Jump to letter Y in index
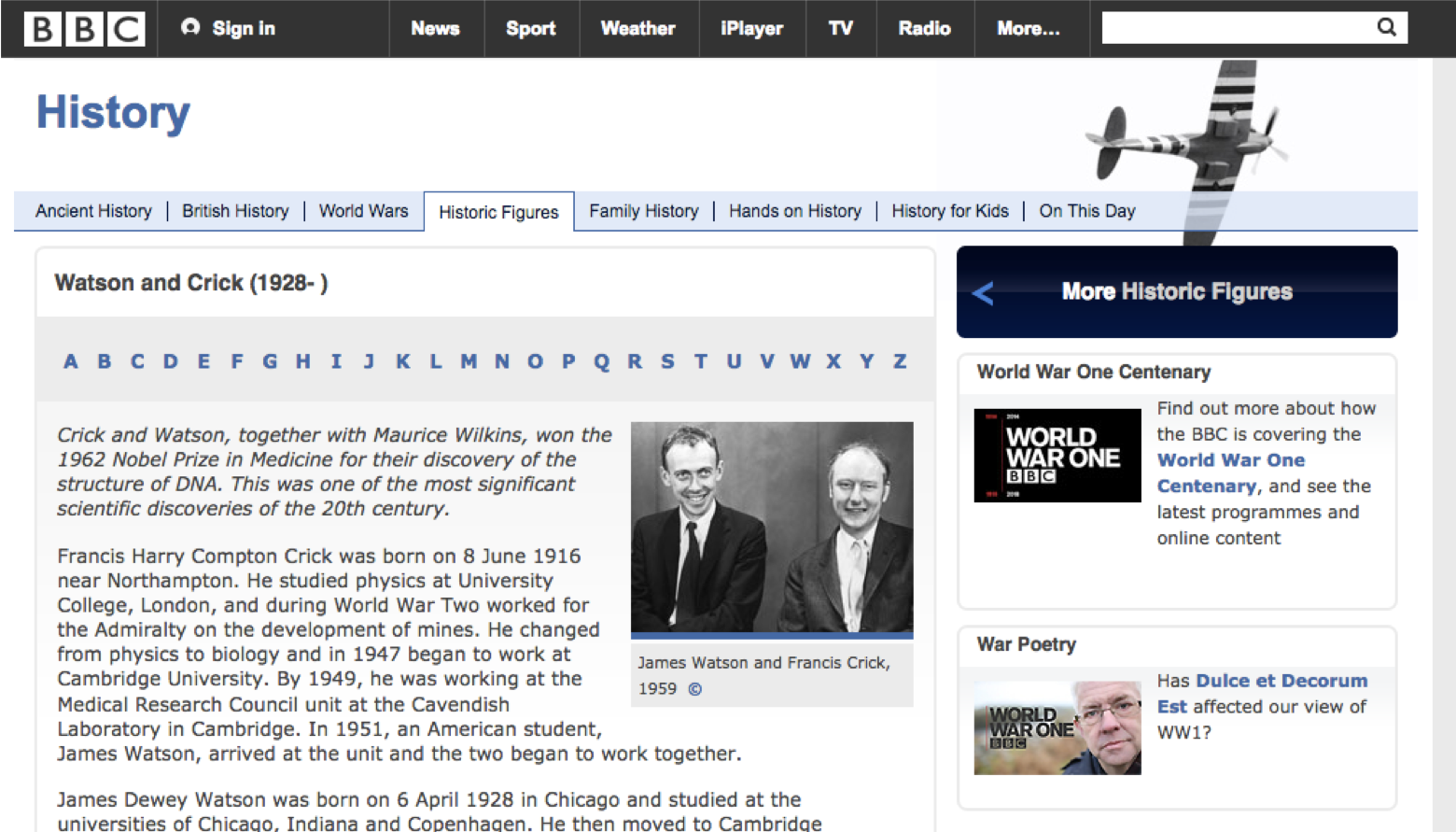The height and width of the screenshot is (832, 1456). (867, 361)
